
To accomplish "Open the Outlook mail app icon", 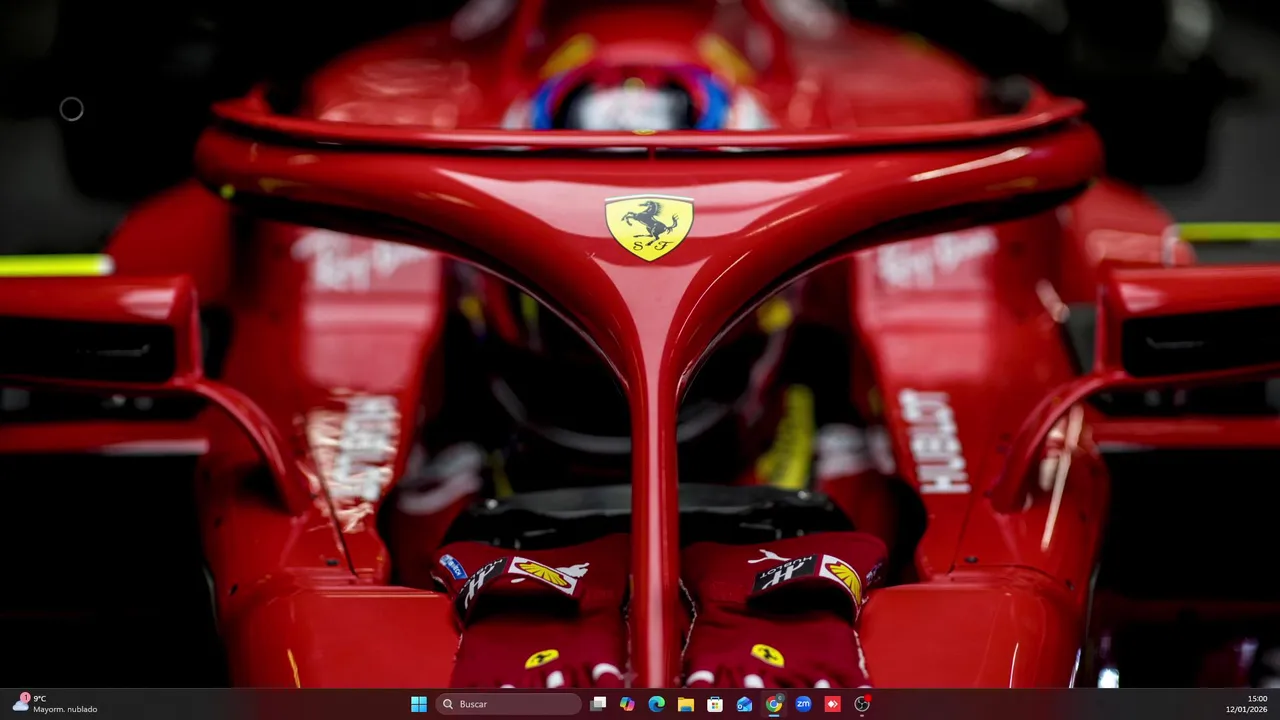I will tap(744, 704).
